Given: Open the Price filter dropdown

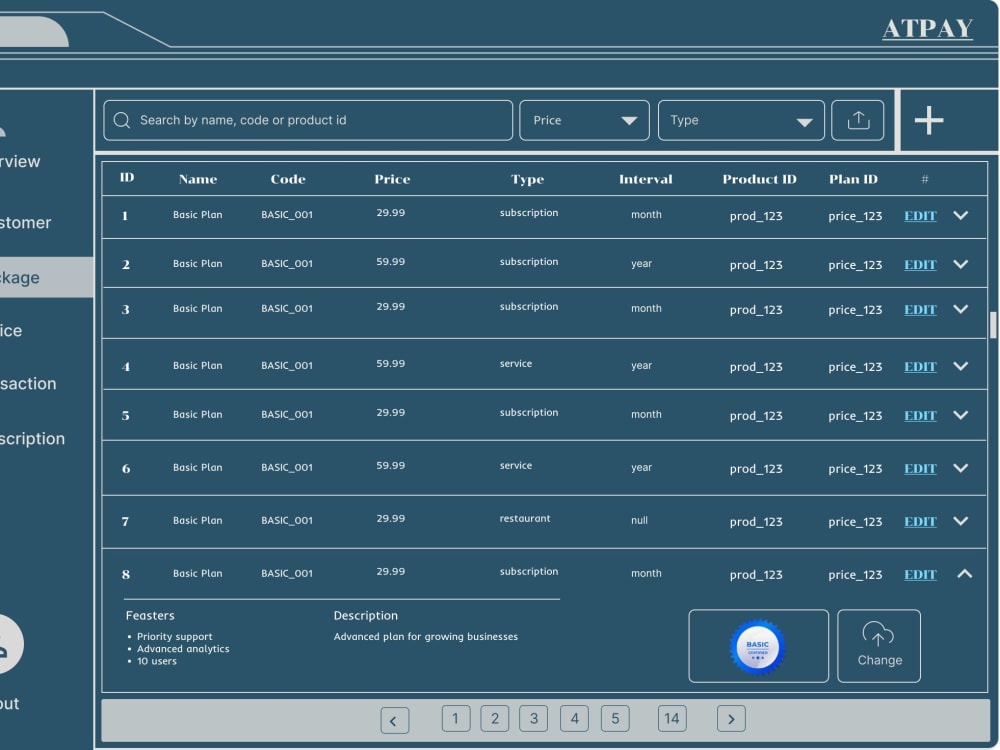Looking at the screenshot, I should tap(584, 120).
